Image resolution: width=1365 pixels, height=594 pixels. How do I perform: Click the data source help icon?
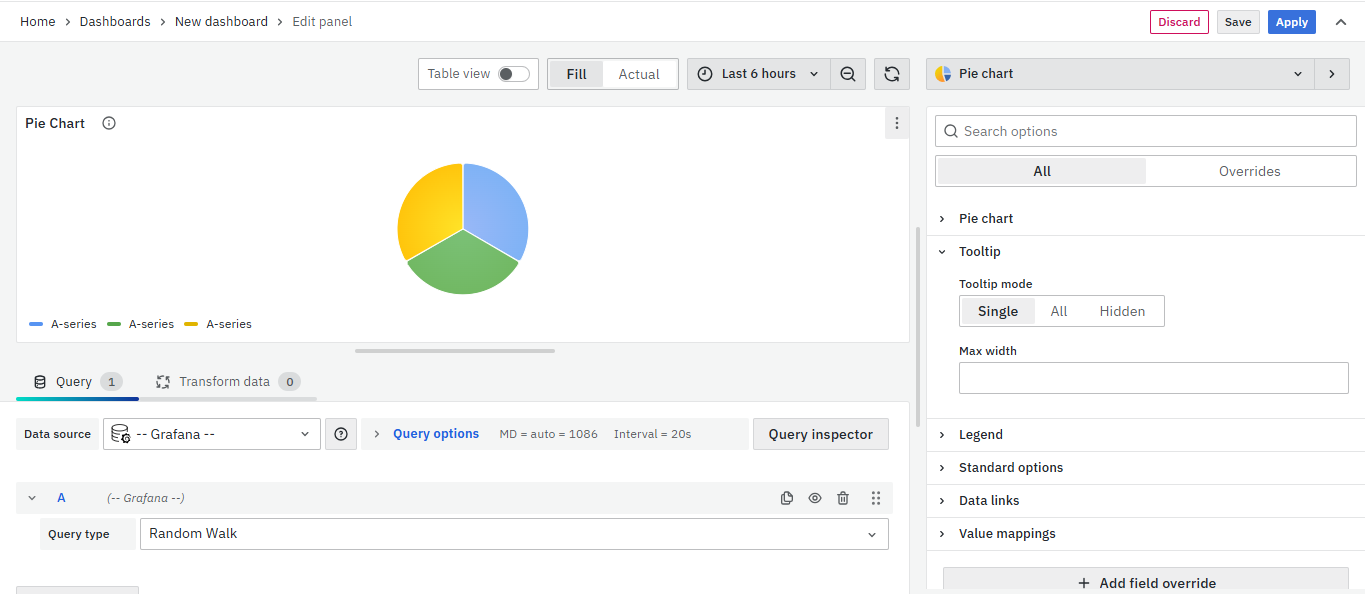click(x=341, y=434)
